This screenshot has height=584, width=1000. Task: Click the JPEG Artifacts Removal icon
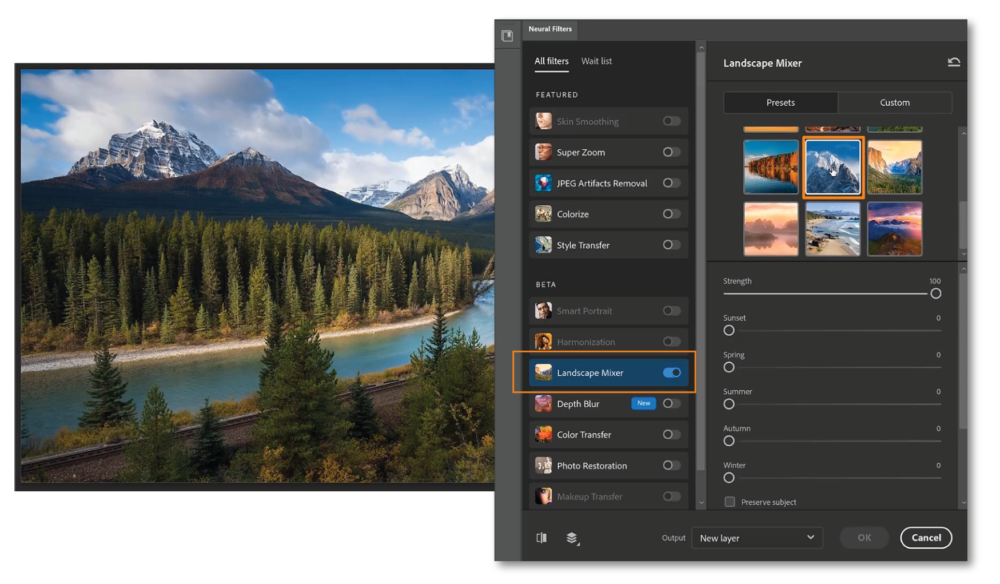click(x=543, y=183)
